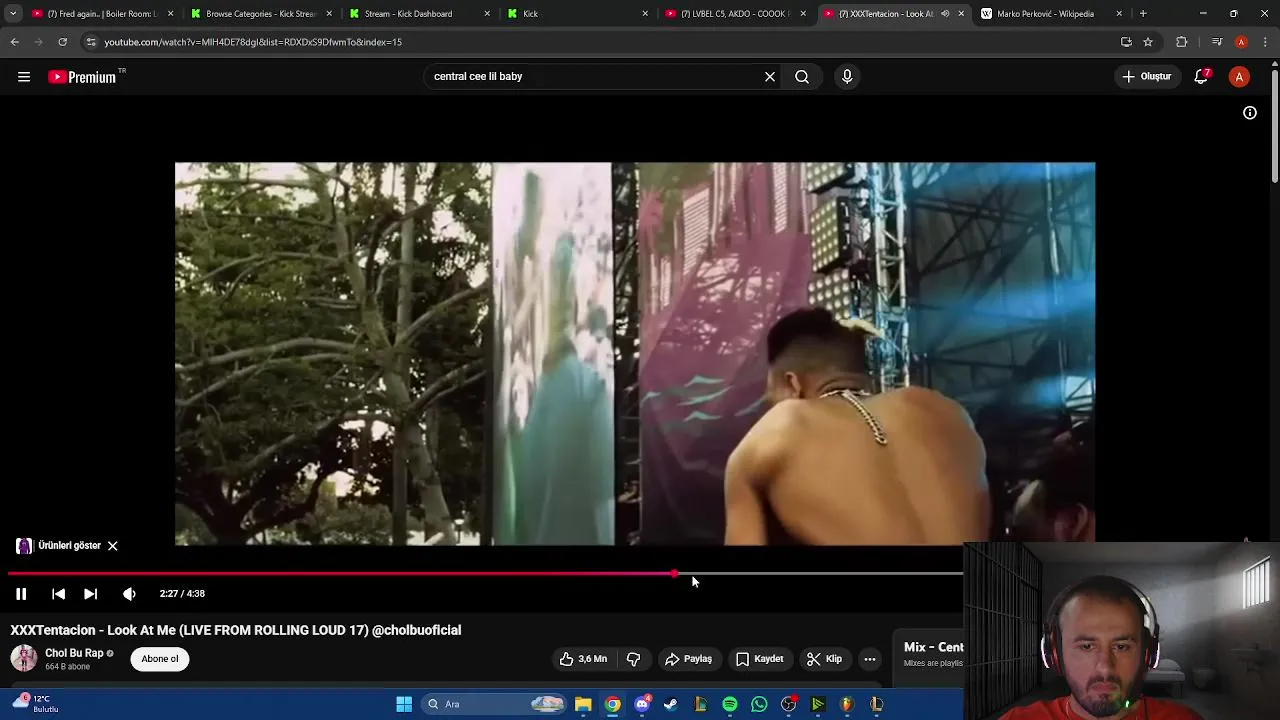
Task: Dislike the video
Action: (633, 659)
